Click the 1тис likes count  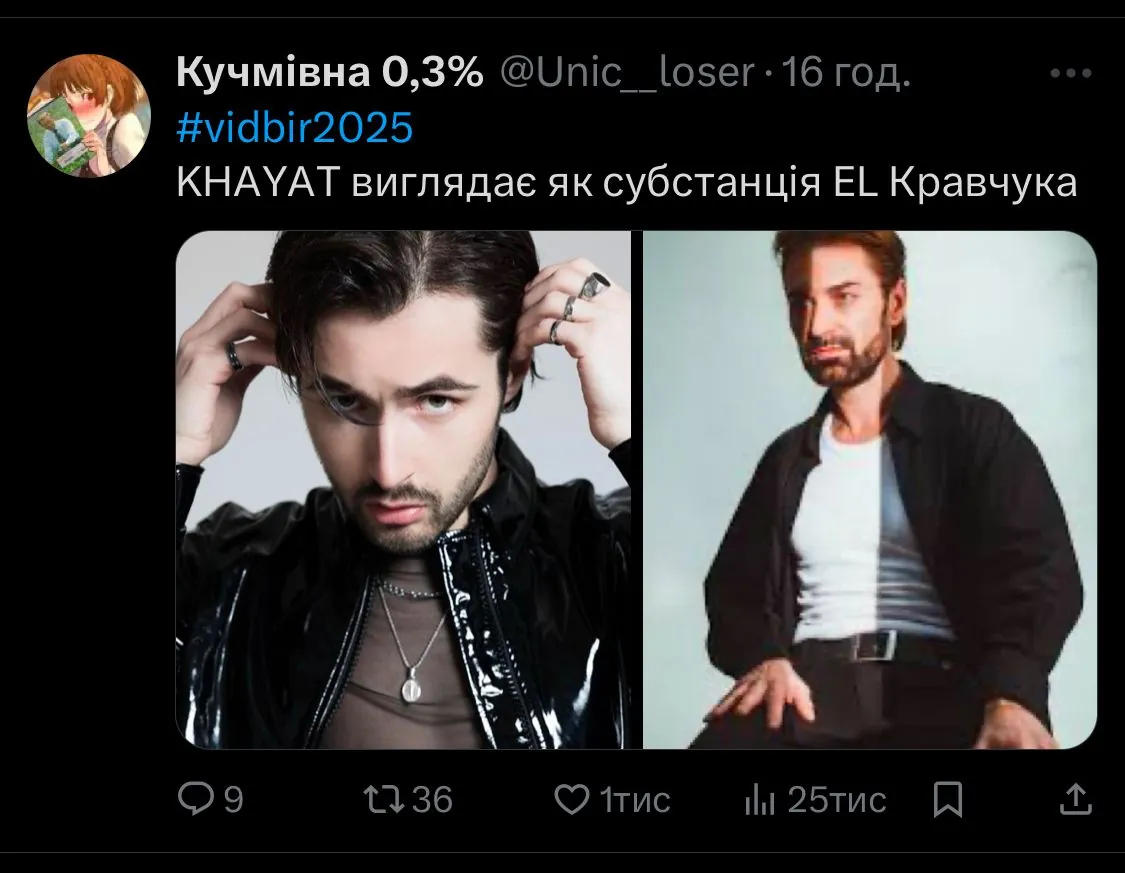click(x=635, y=799)
